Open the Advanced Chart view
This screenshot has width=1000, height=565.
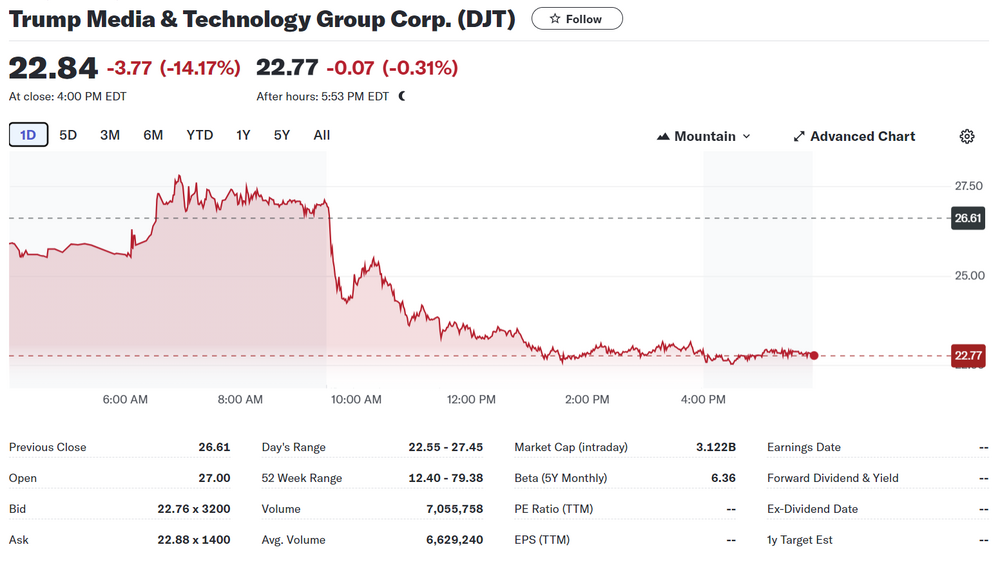853,137
